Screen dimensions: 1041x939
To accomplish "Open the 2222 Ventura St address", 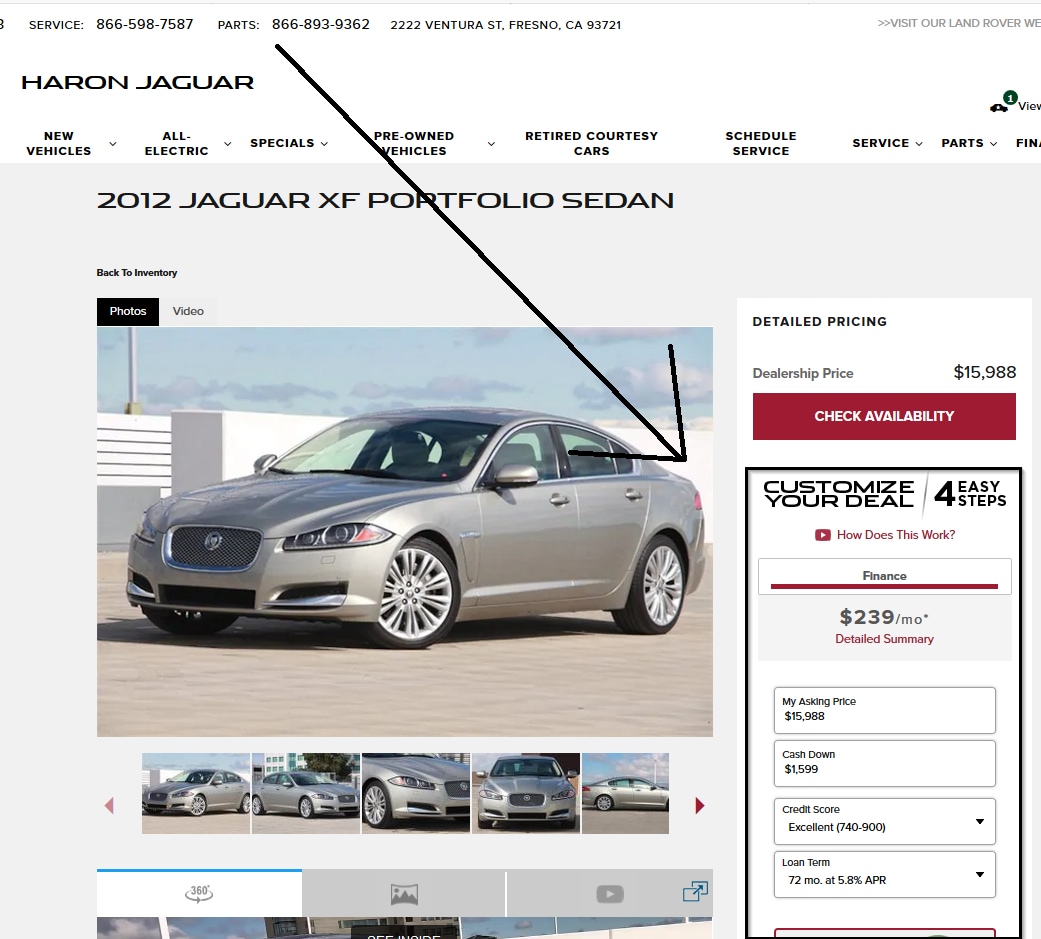I will 506,25.
